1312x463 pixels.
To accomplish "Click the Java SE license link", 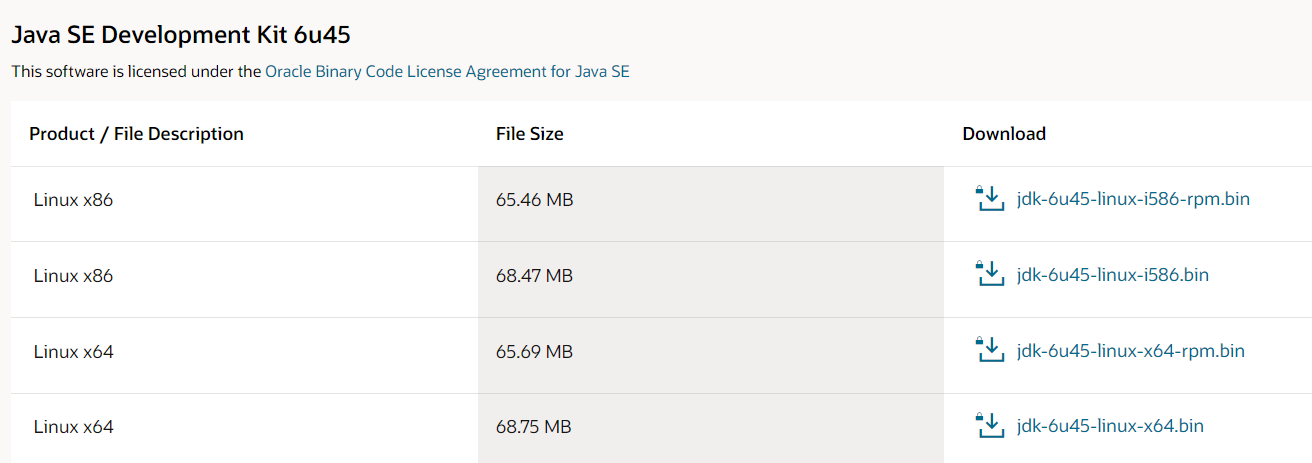I will tap(602, 72).
